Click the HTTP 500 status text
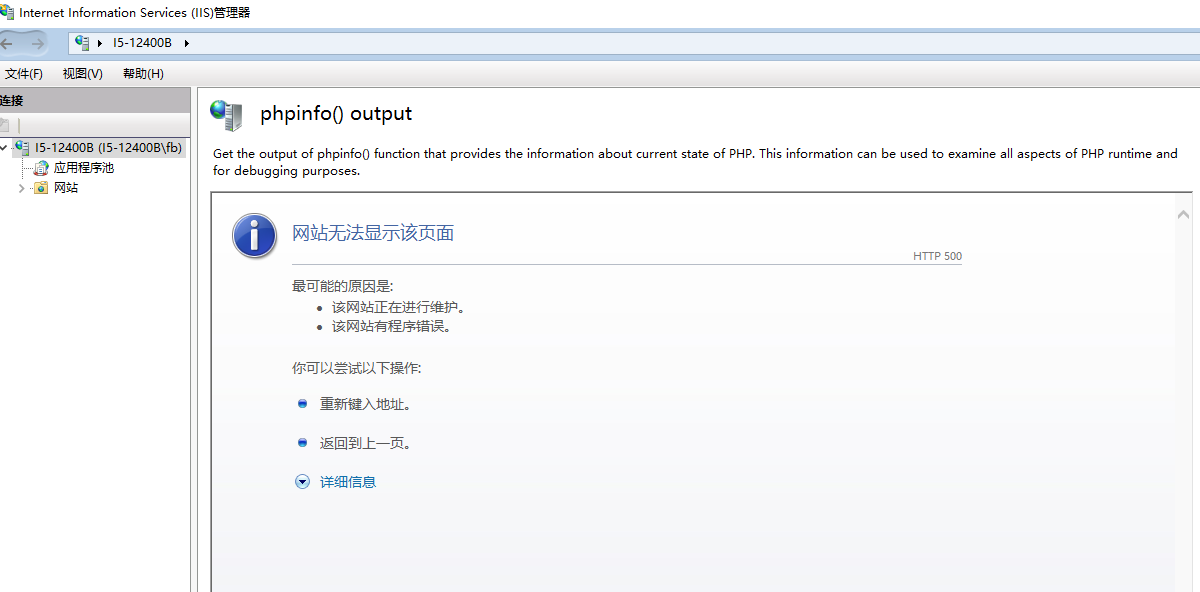1200x592 pixels. (x=937, y=256)
